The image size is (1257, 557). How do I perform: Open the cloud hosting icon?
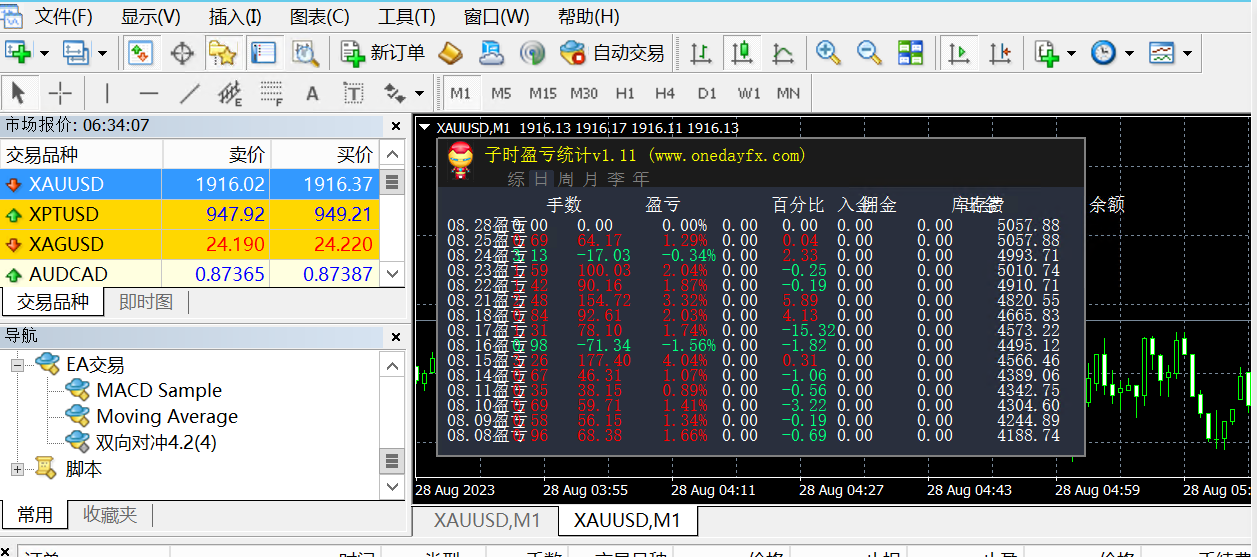coord(491,53)
